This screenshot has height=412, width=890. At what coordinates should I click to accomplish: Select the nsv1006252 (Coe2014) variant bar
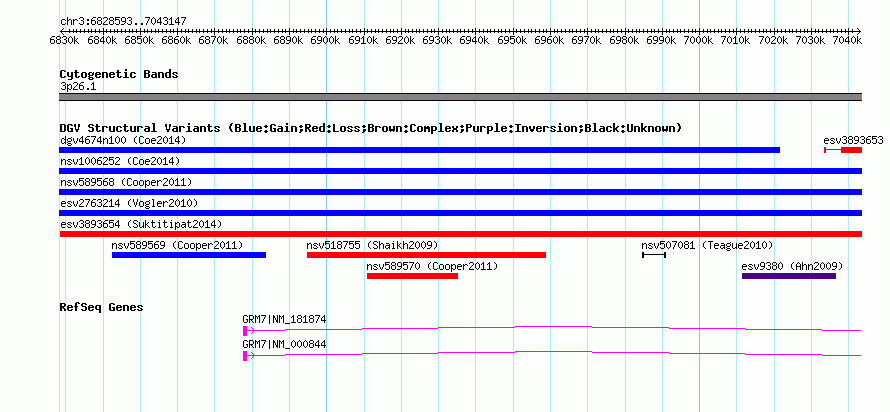pos(460,171)
